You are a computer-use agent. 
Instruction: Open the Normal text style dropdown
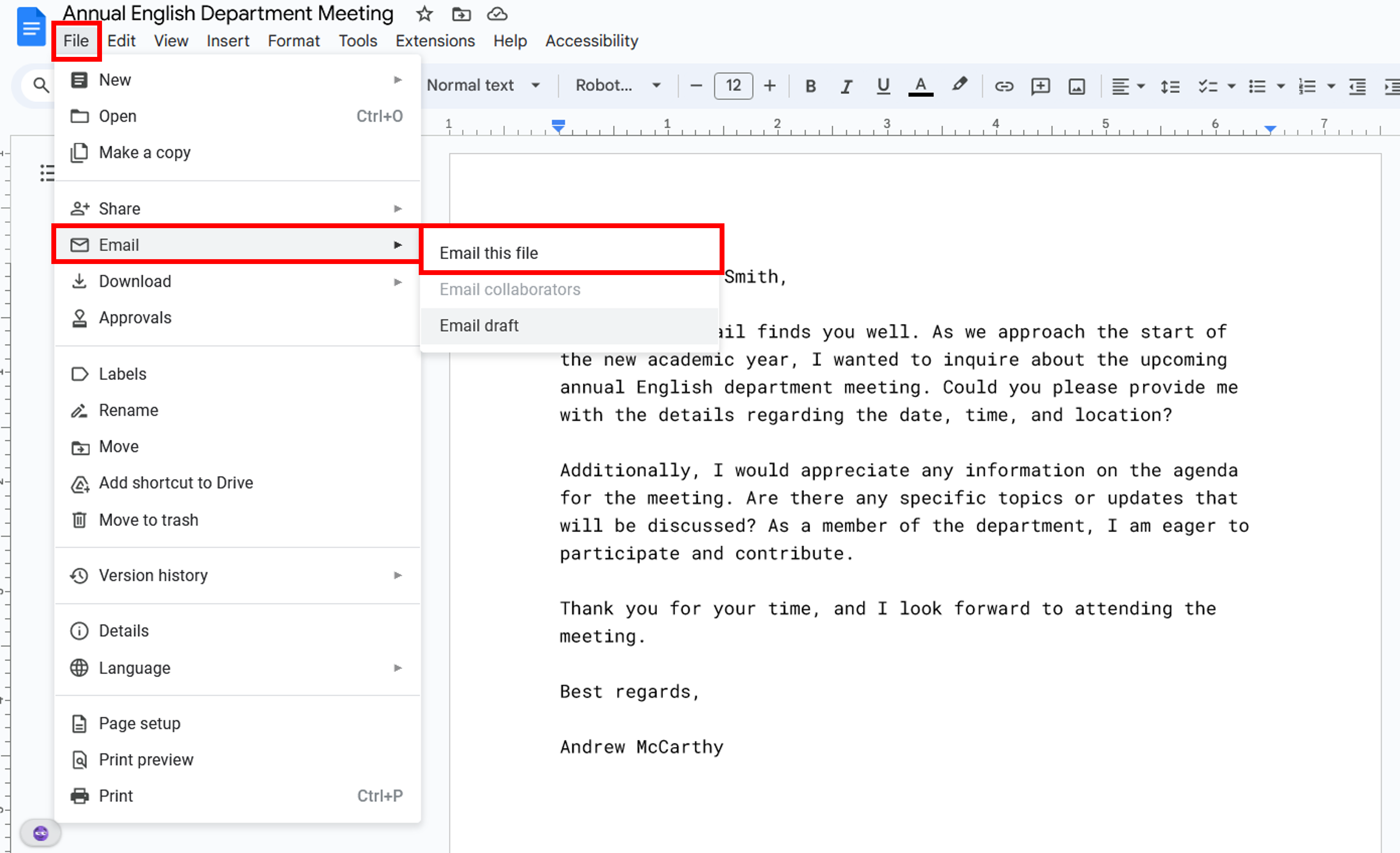483,85
